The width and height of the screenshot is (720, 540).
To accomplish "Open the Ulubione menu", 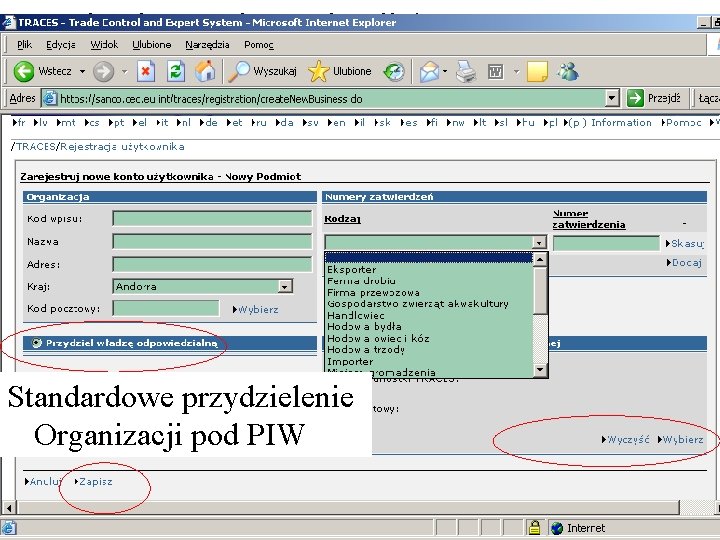I will tap(152, 45).
